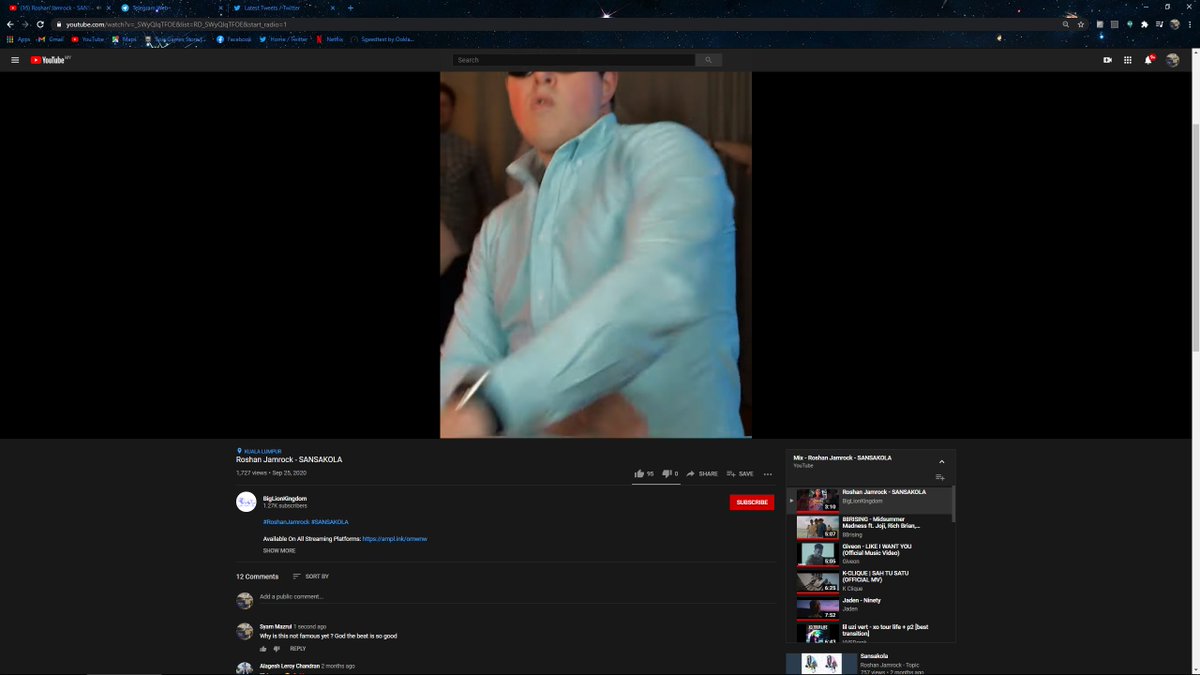Click the SHARE button

(702, 473)
